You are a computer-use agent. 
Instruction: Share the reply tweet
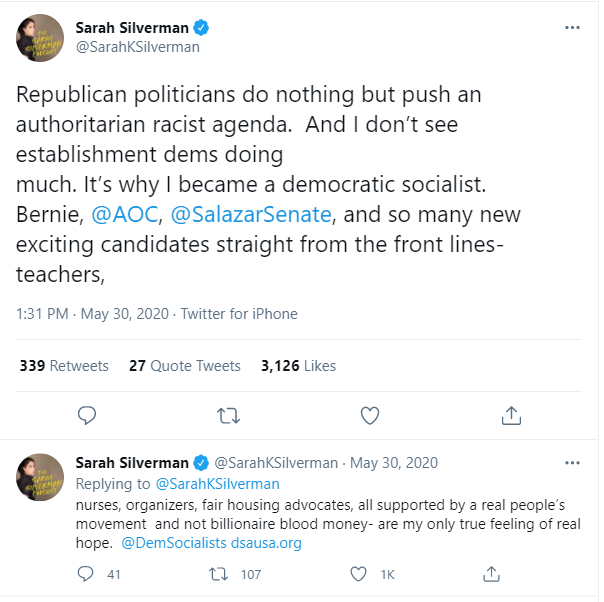coord(491,574)
